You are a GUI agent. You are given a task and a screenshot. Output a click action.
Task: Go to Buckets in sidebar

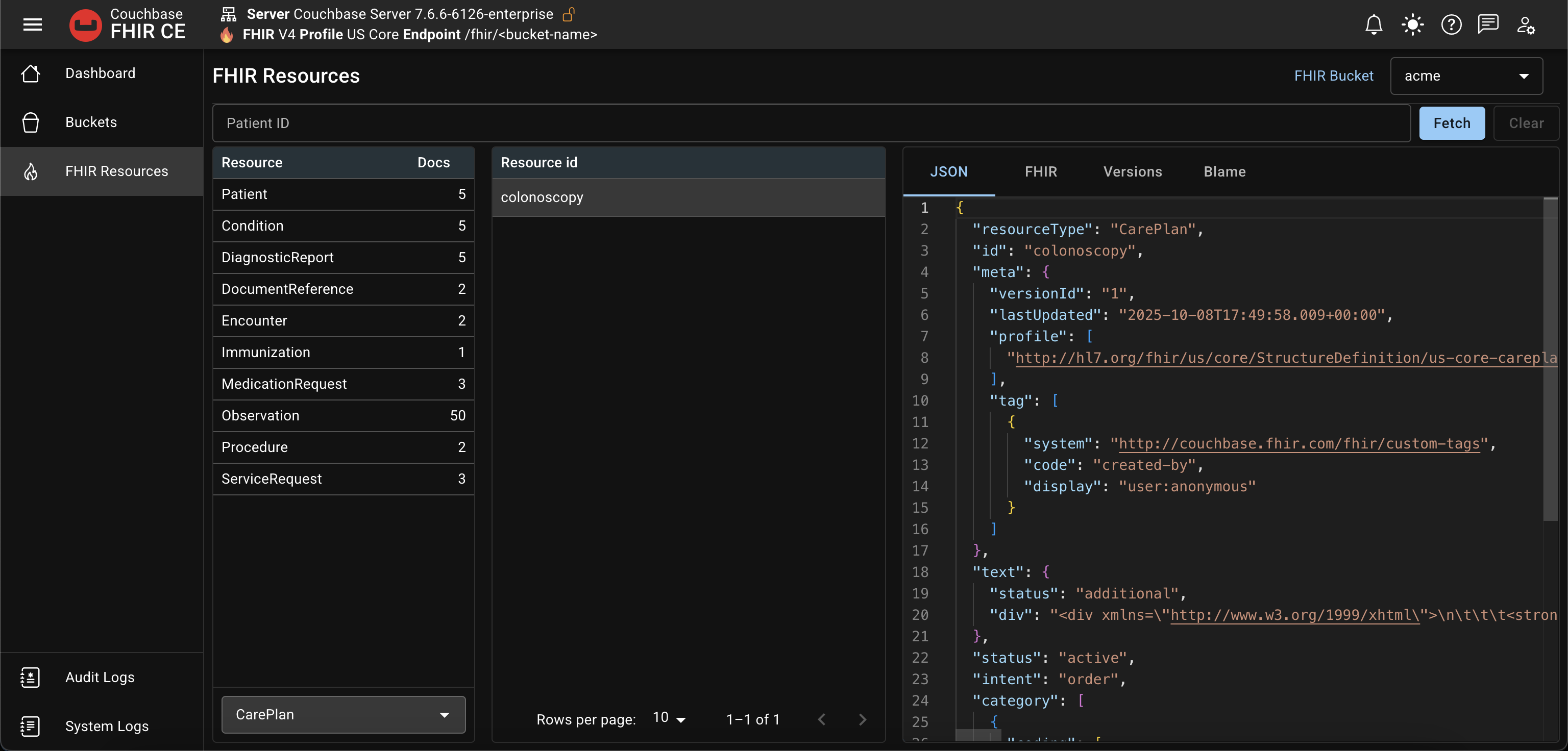(91, 122)
